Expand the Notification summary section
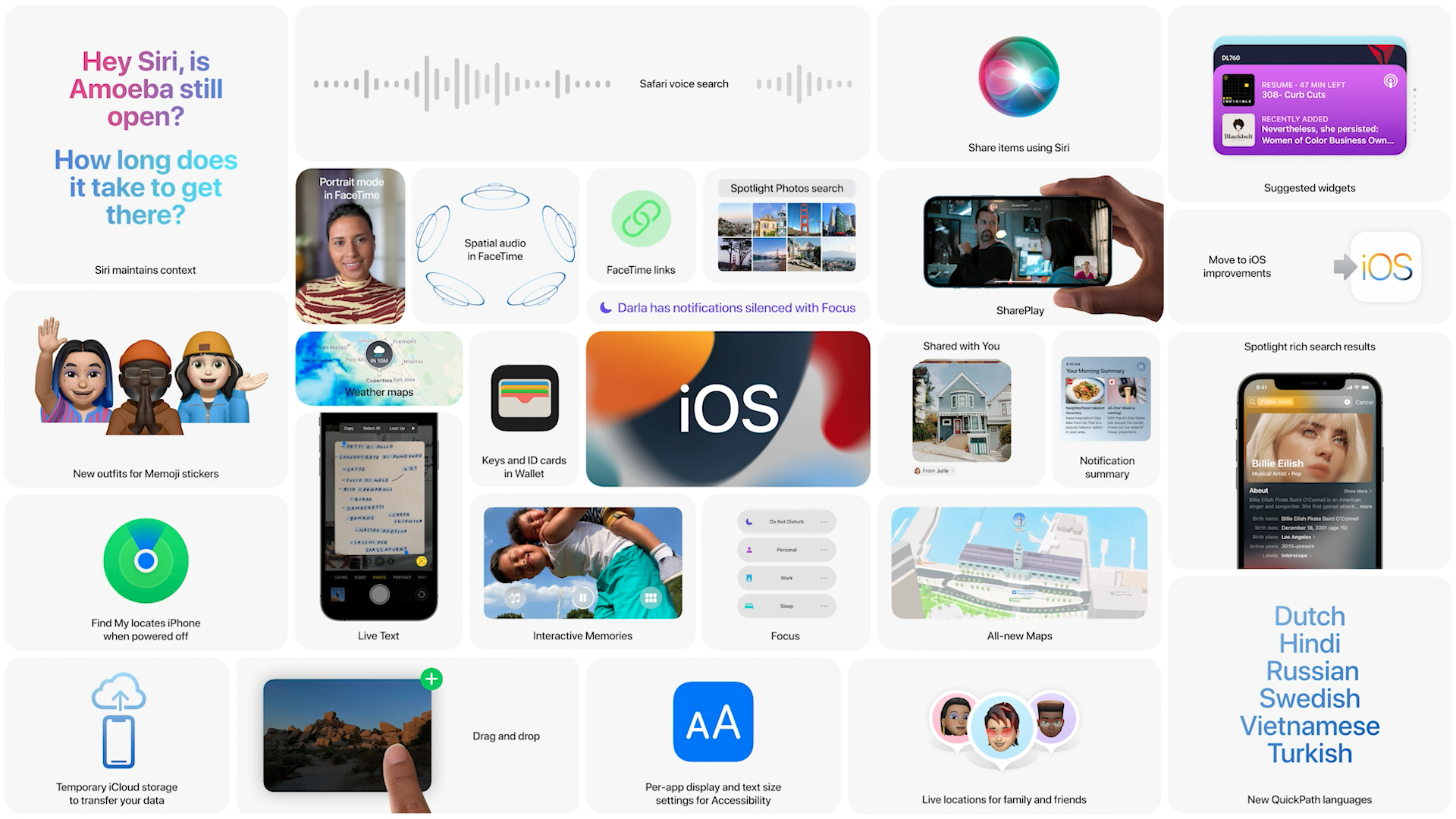1456x819 pixels. click(x=1107, y=415)
